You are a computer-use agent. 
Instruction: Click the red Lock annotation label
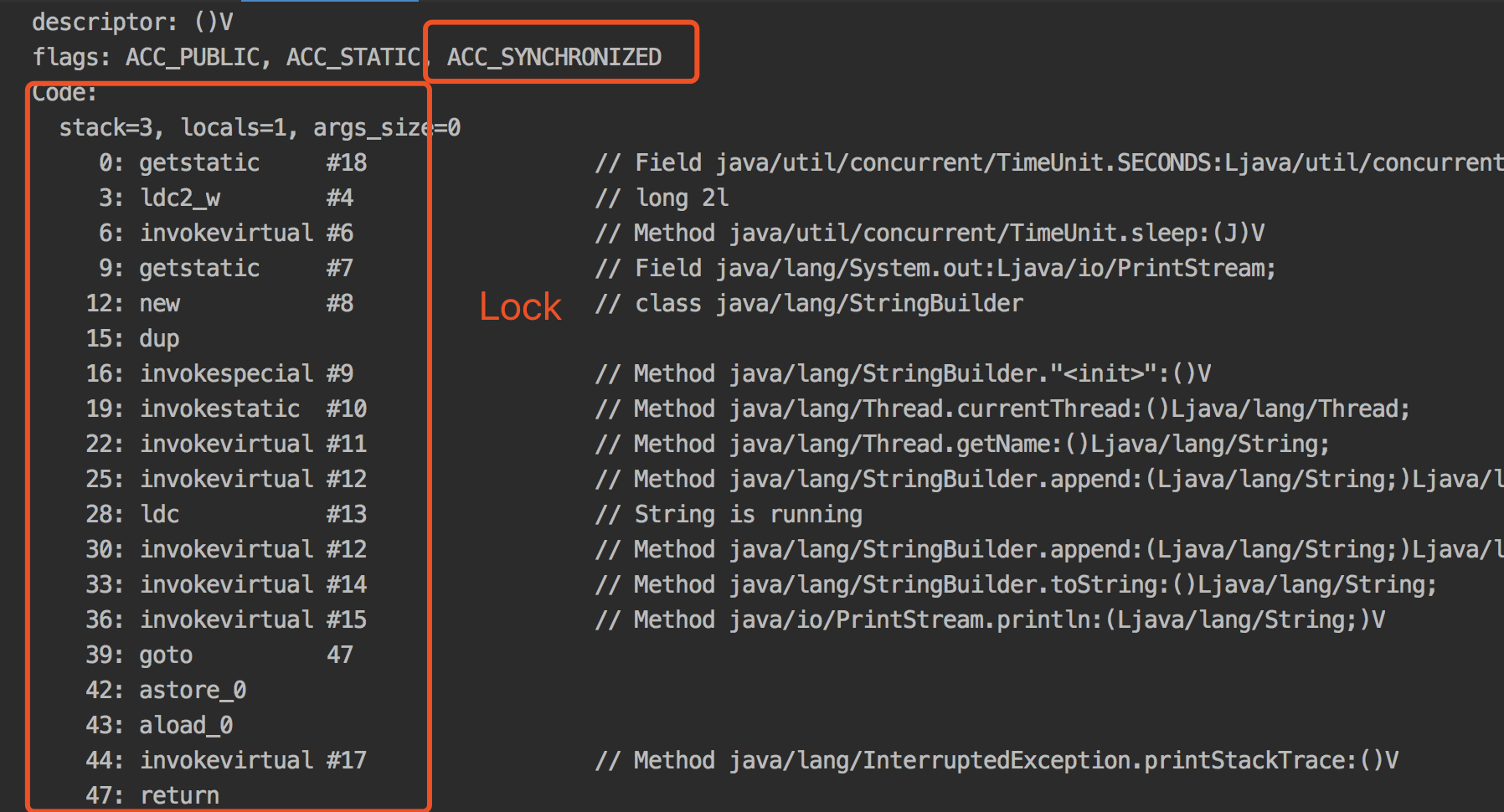tap(520, 306)
